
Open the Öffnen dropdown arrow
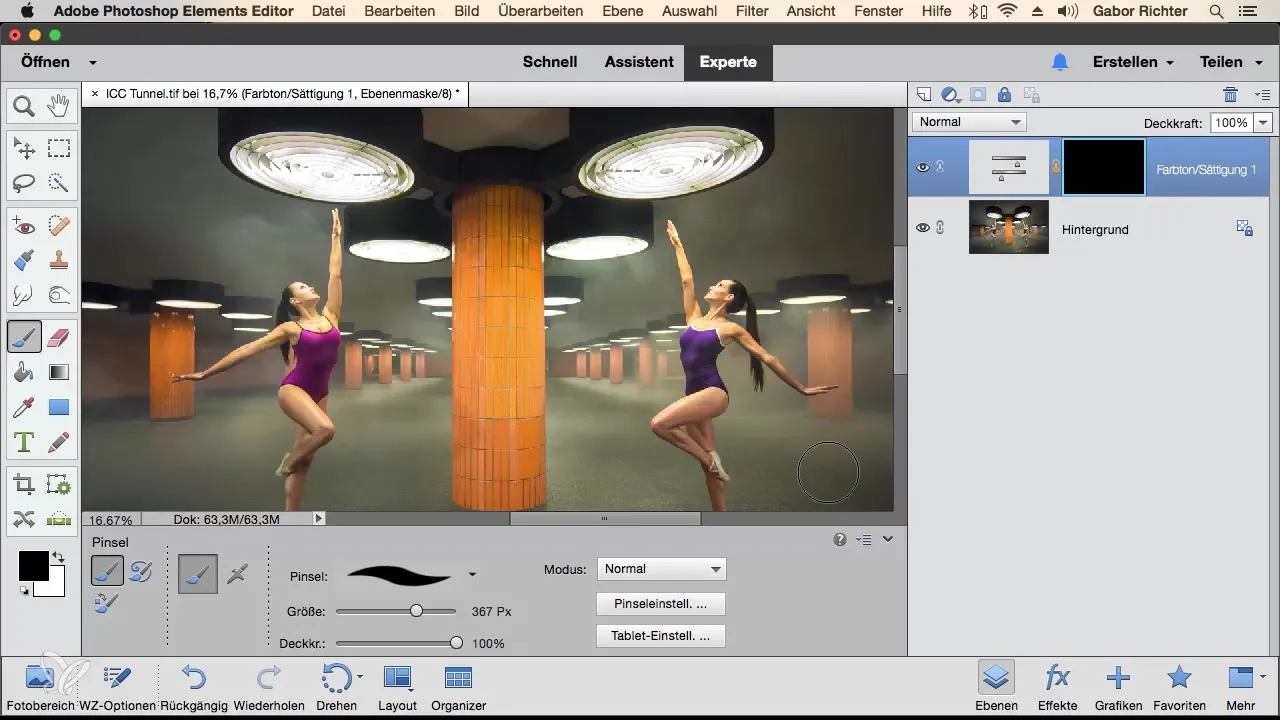coord(93,62)
